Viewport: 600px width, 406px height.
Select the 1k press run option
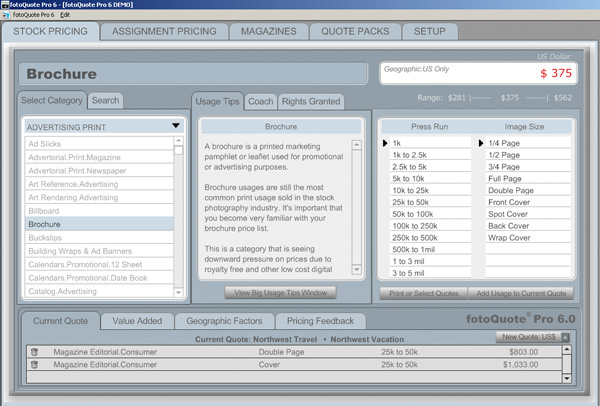tap(425, 144)
